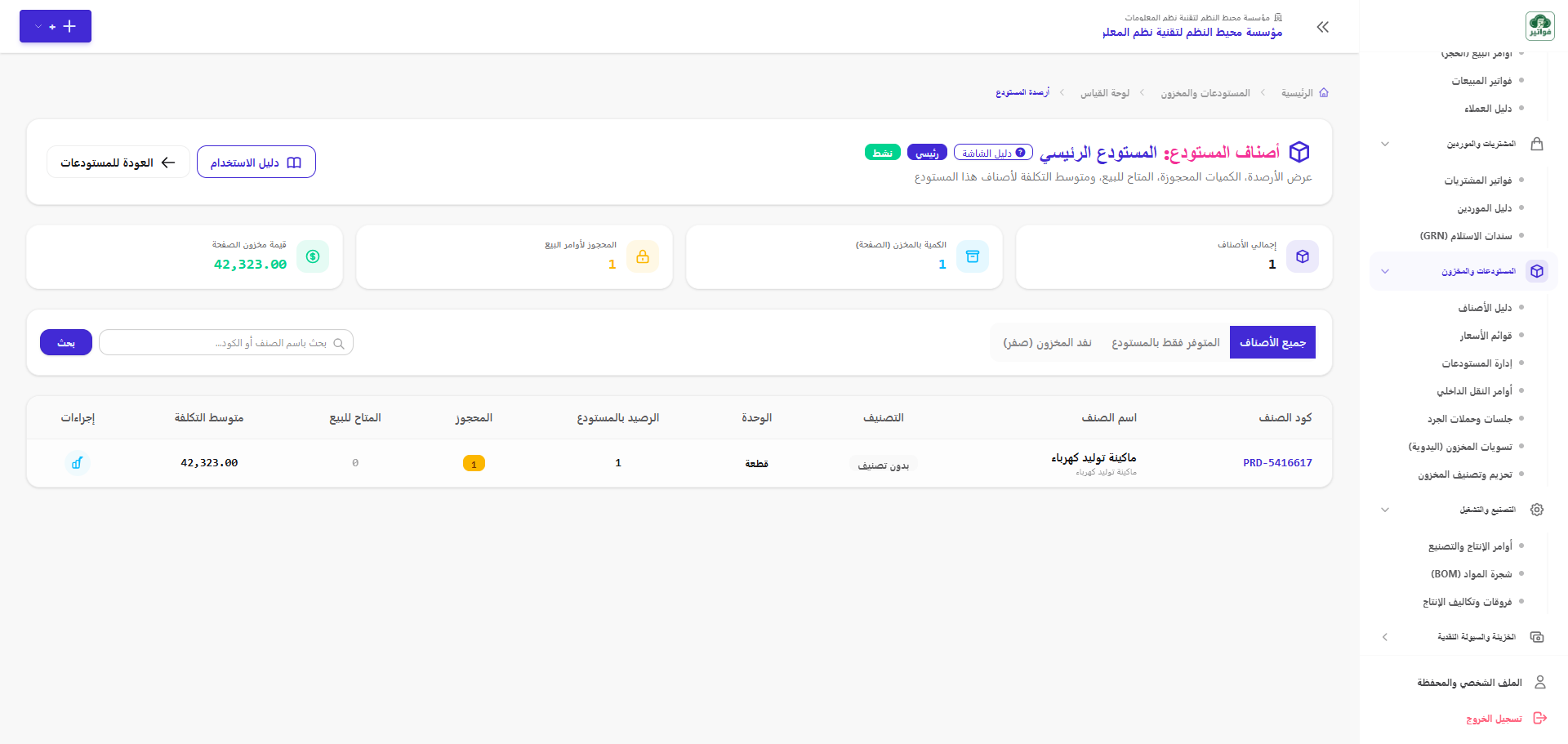
Task: Open دليل الأصناف menu item
Action: point(1485,308)
